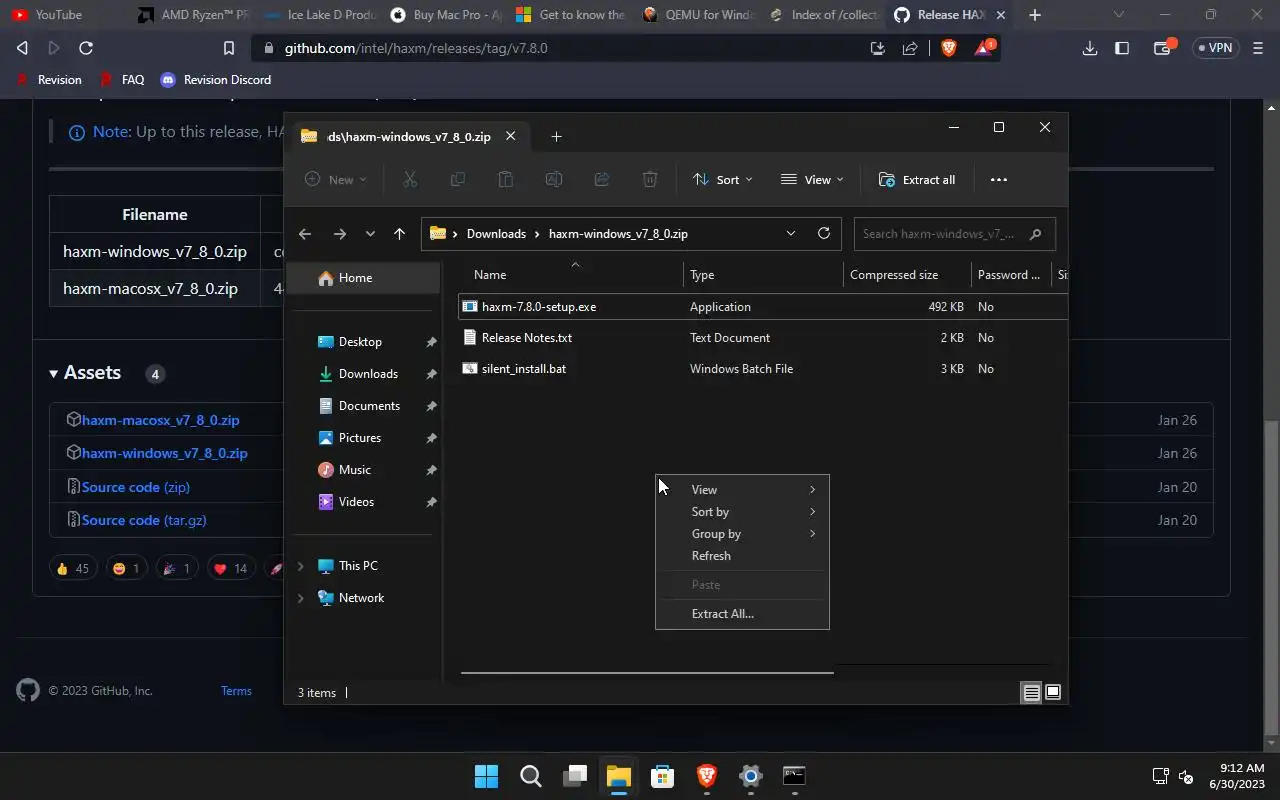
Task: Go forward in File Explorer
Action: pos(340,233)
